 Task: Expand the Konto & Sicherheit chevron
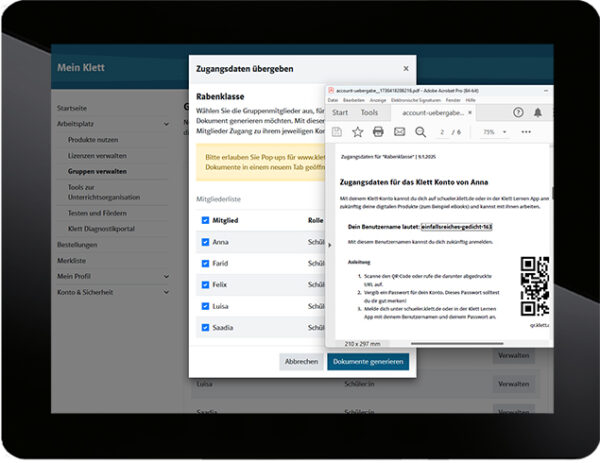(166, 292)
